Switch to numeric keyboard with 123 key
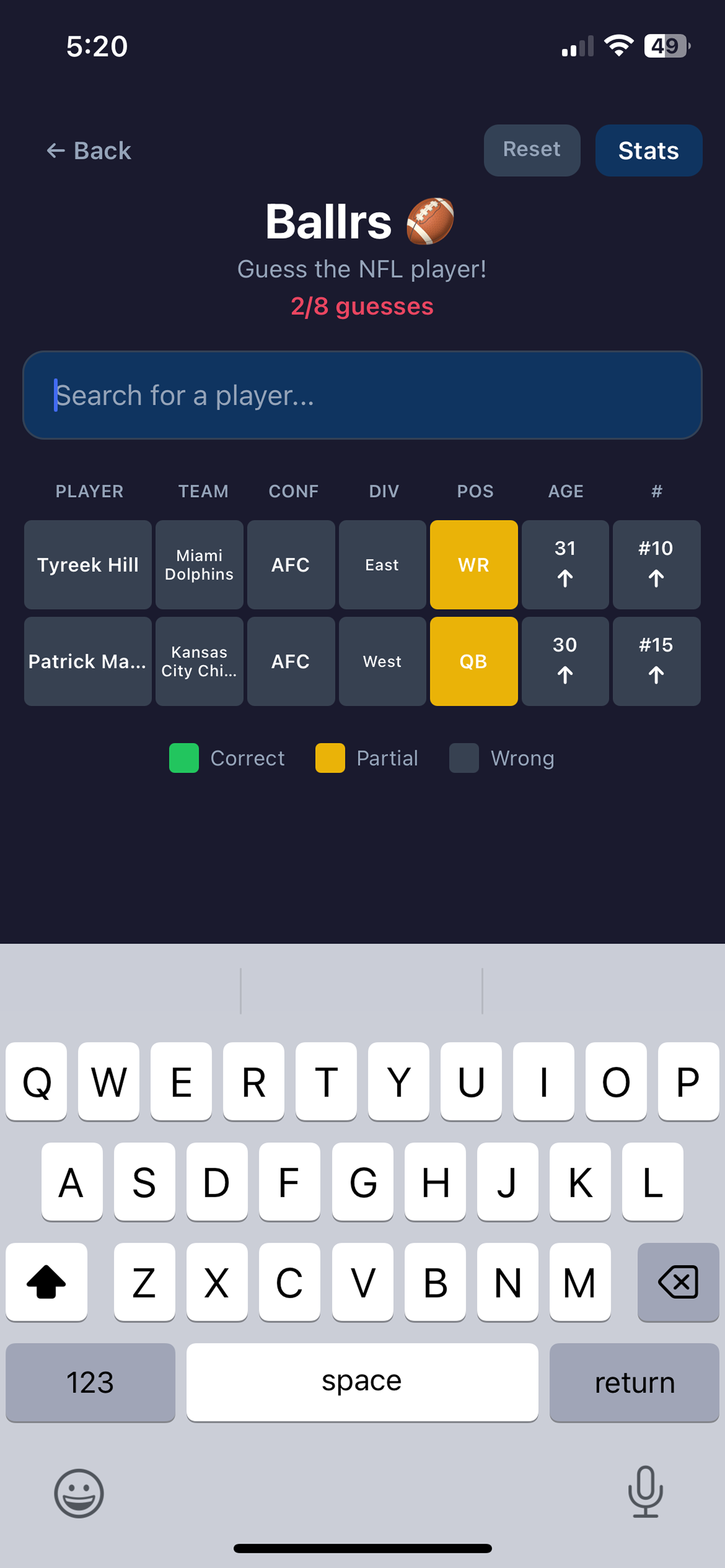725x1568 pixels. (x=90, y=1382)
